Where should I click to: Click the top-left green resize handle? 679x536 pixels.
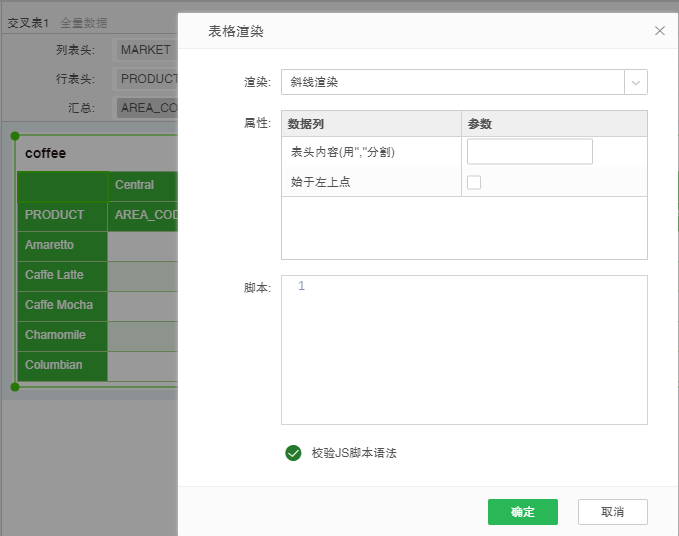(15, 136)
